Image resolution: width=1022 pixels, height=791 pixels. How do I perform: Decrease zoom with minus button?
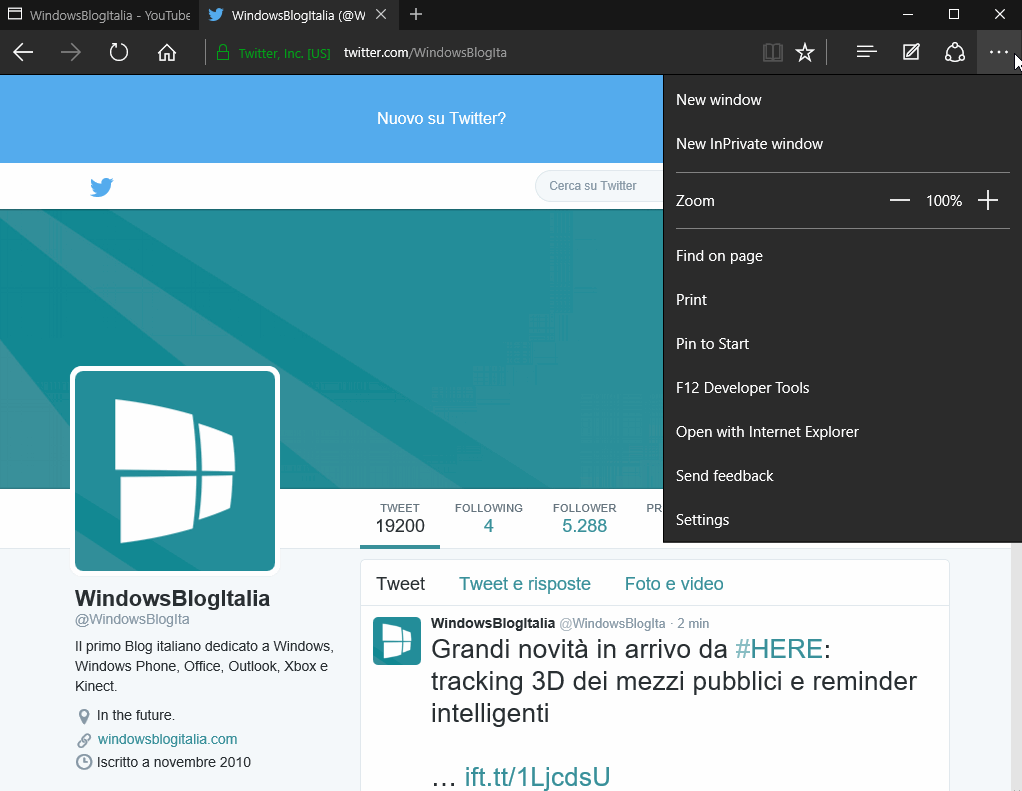pyautogui.click(x=899, y=200)
